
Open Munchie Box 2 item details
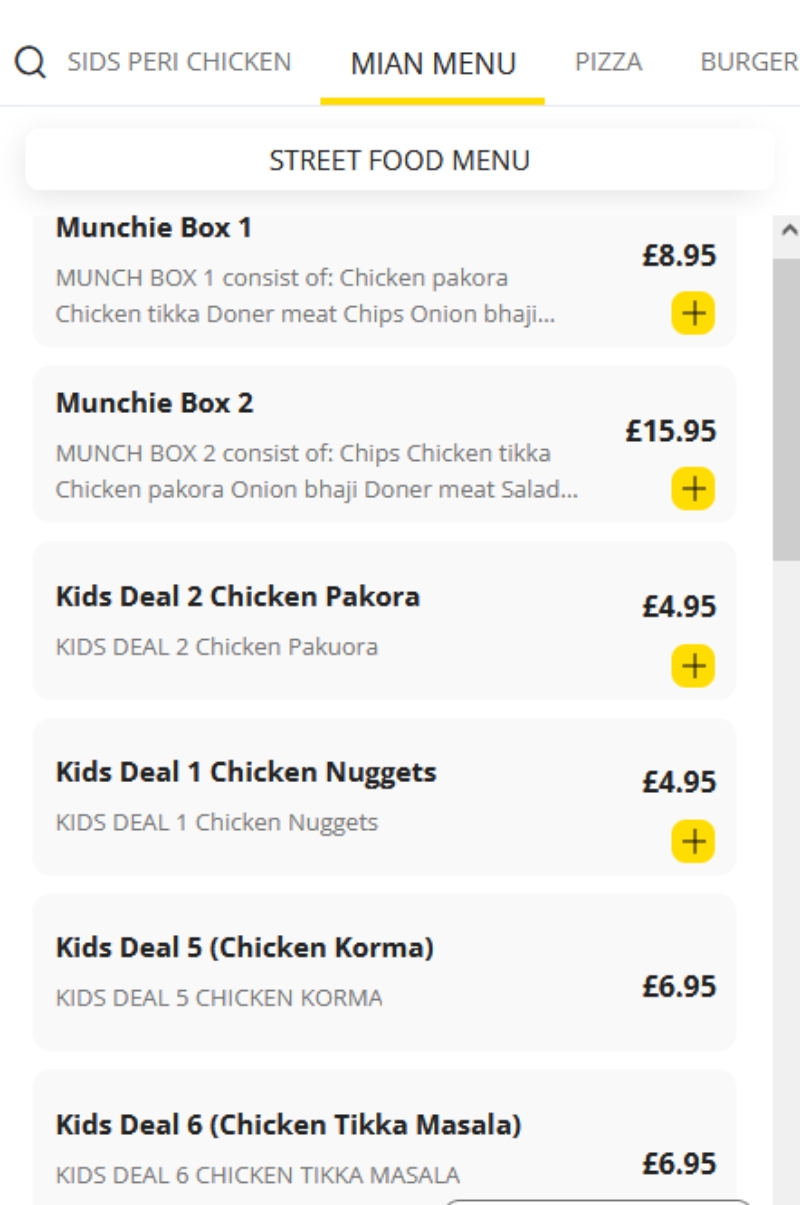[385, 444]
